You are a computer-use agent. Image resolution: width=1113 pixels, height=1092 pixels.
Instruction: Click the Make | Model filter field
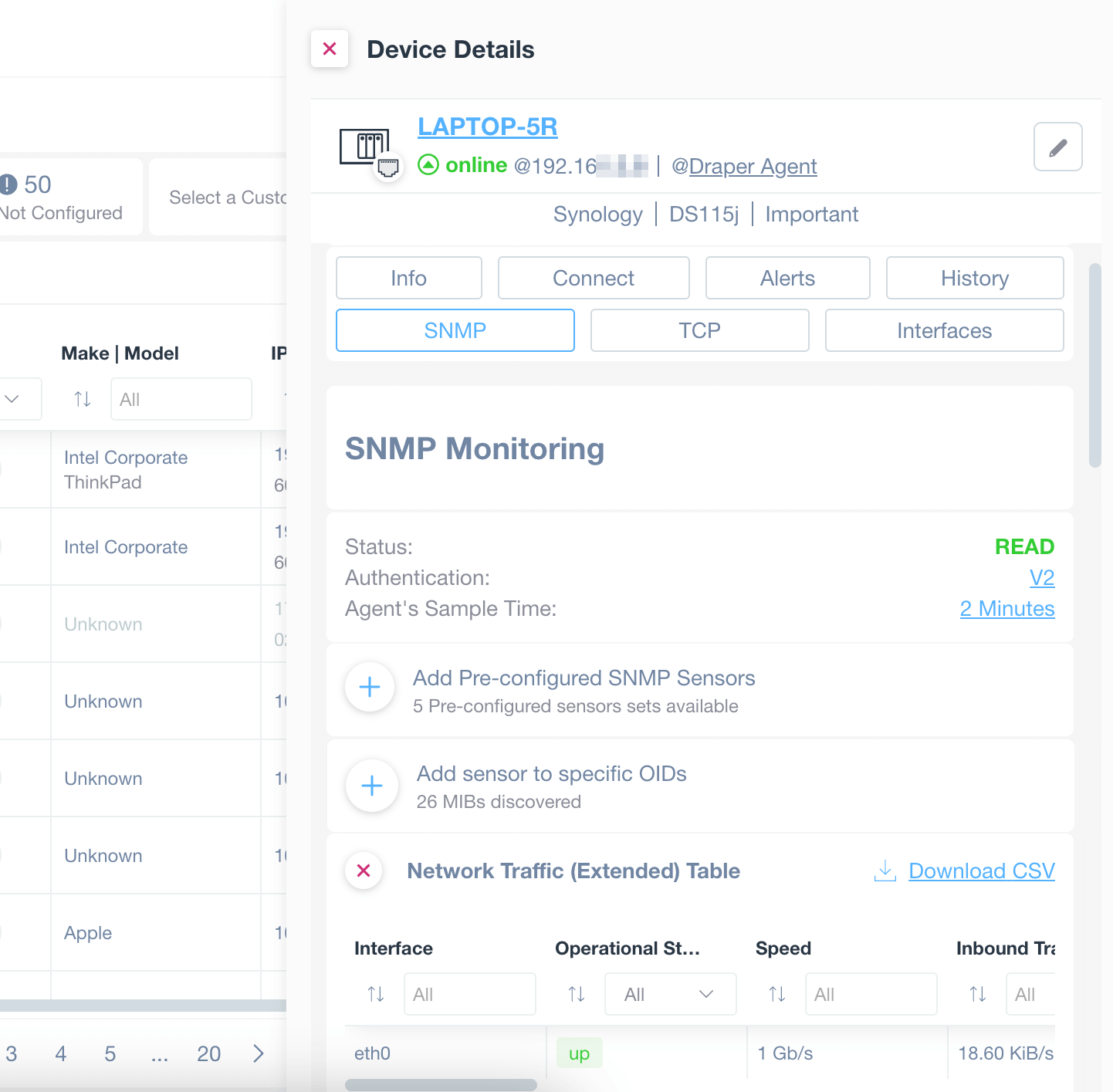point(181,399)
